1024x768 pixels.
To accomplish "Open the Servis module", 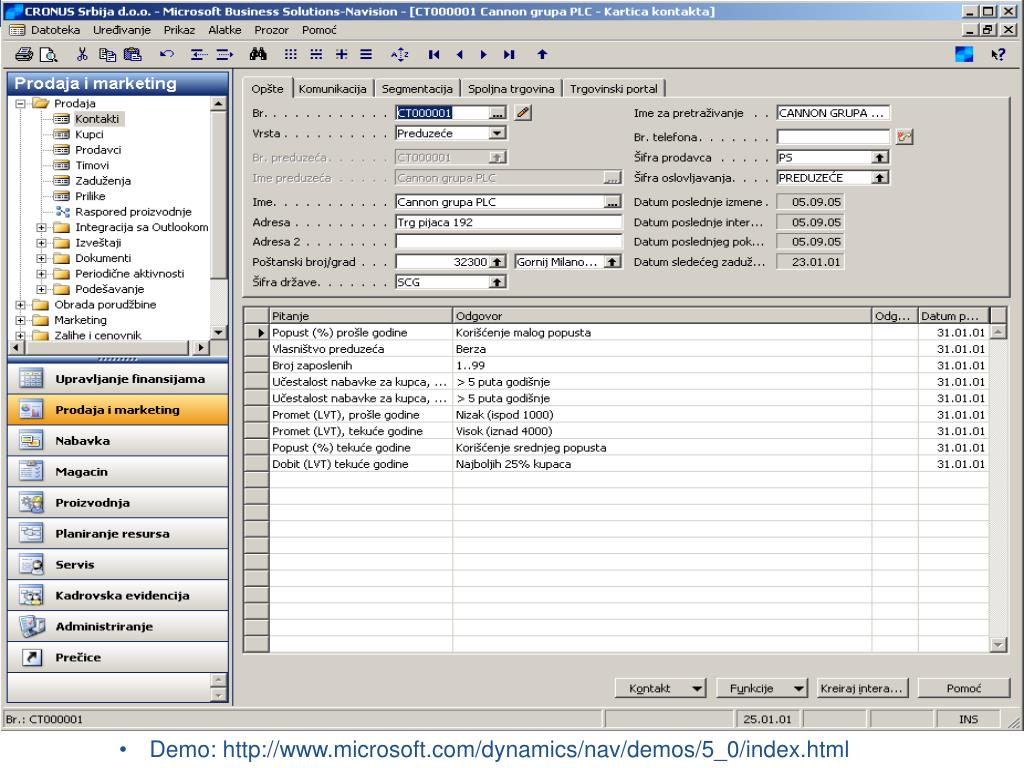I will coord(118,564).
